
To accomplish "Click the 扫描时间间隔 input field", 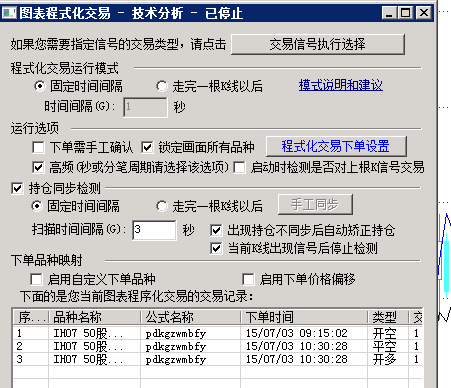I will 154,230.
